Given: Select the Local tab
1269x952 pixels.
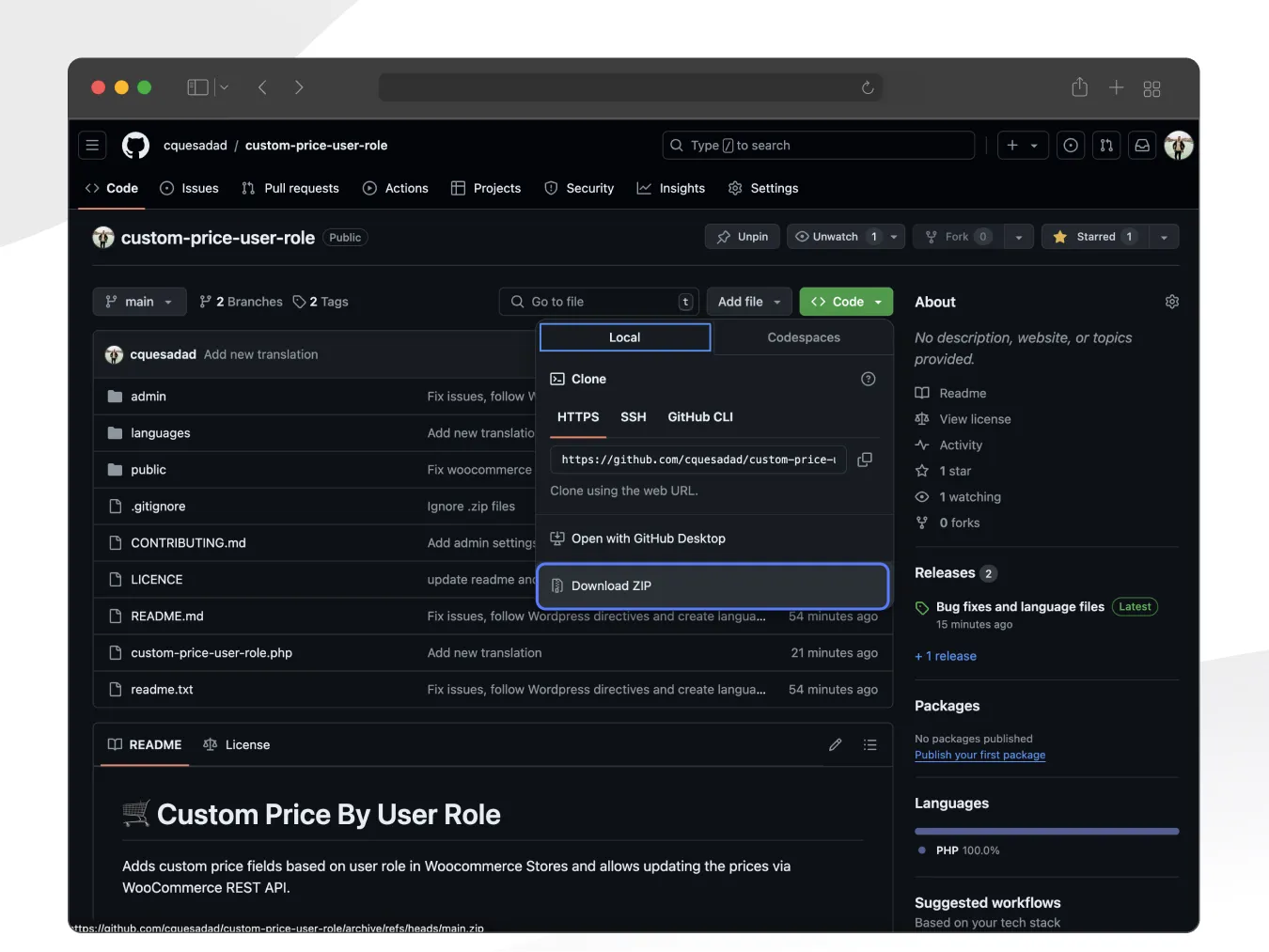Looking at the screenshot, I should click(625, 337).
